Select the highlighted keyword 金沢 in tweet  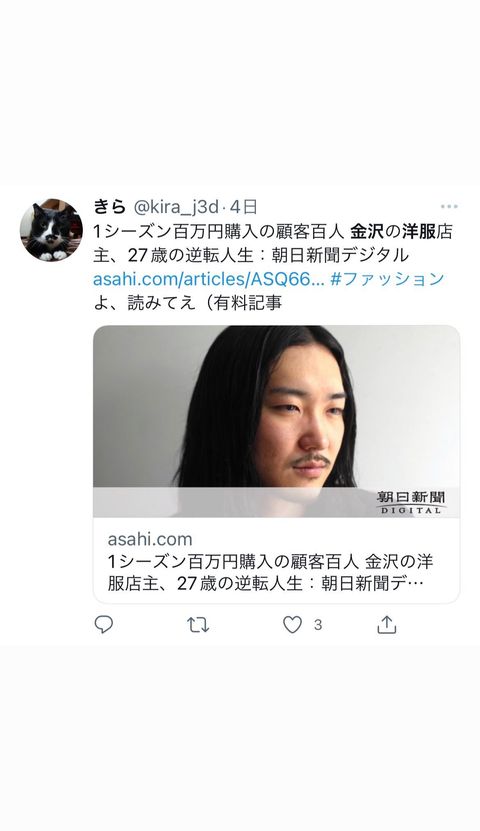click(367, 232)
